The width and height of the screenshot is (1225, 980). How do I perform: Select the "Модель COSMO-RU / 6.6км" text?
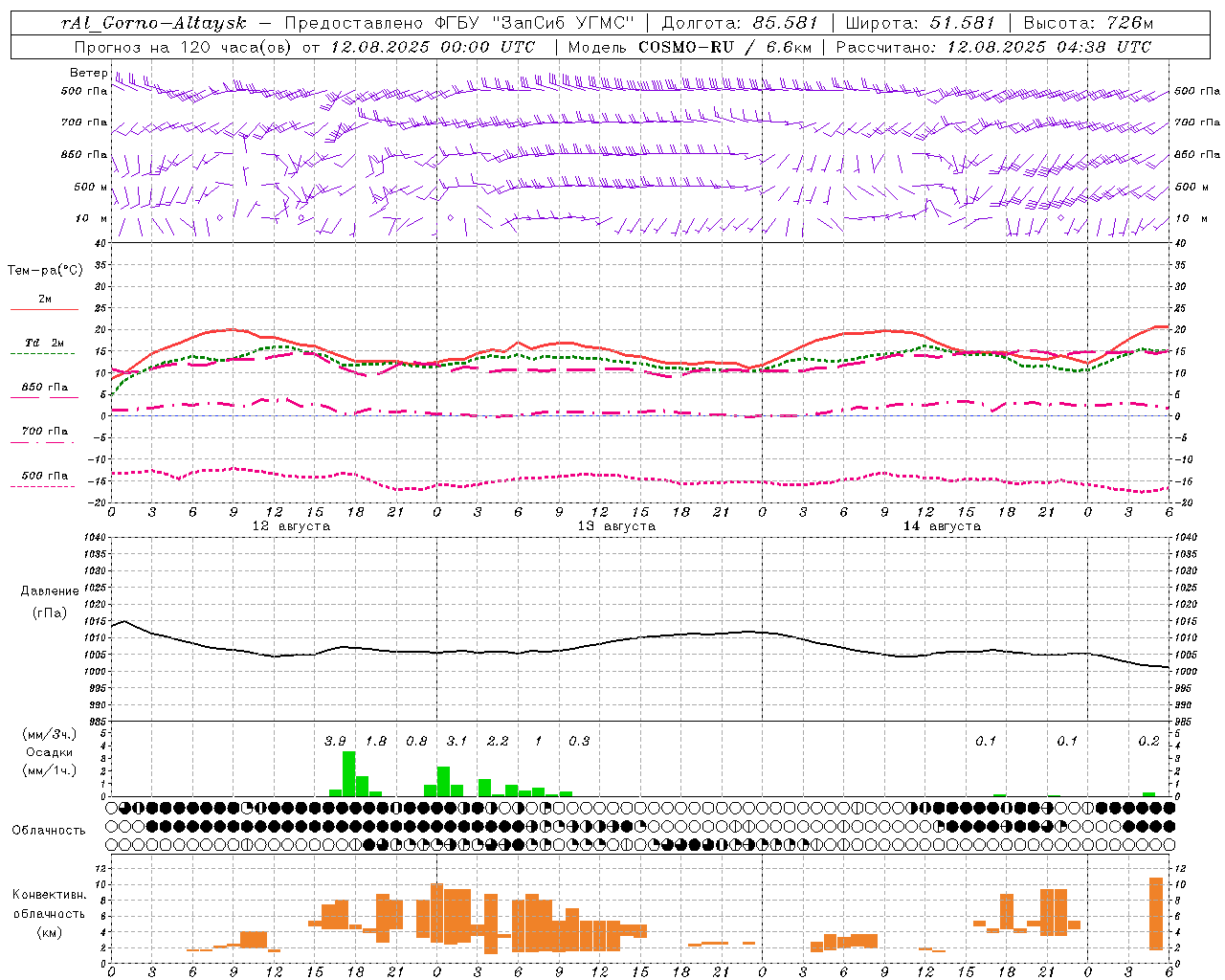(x=690, y=47)
